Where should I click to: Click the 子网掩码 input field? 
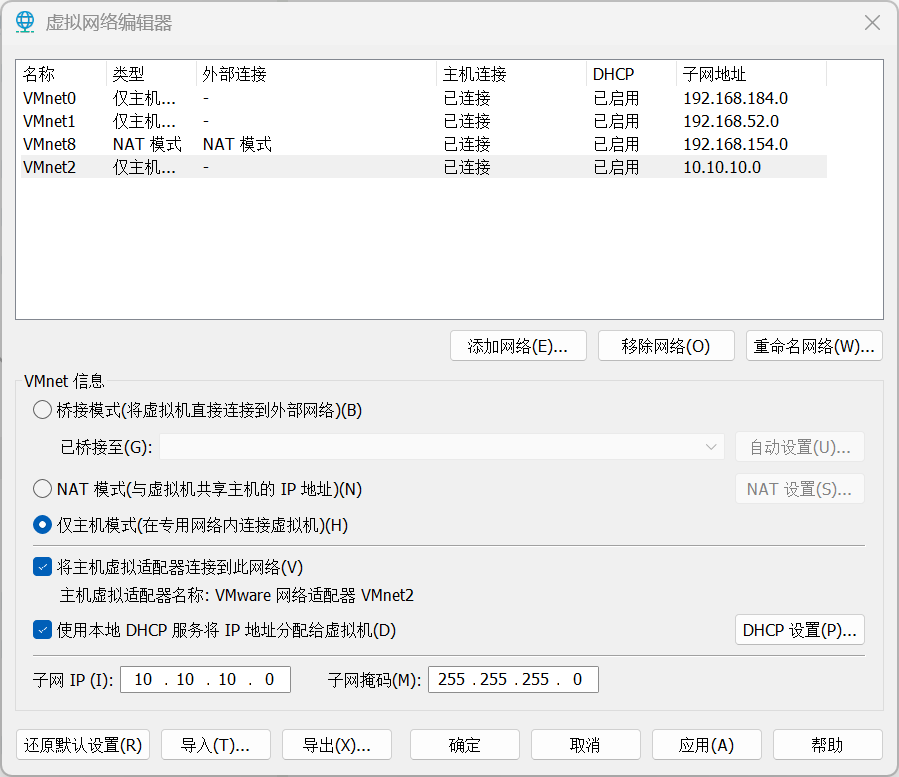pyautogui.click(x=513, y=680)
